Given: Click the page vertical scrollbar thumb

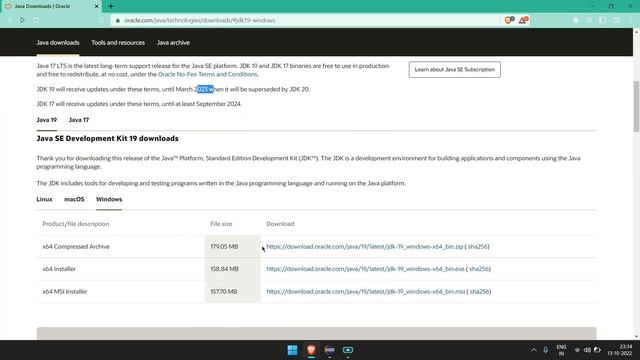Looking at the screenshot, I should tap(636, 106).
